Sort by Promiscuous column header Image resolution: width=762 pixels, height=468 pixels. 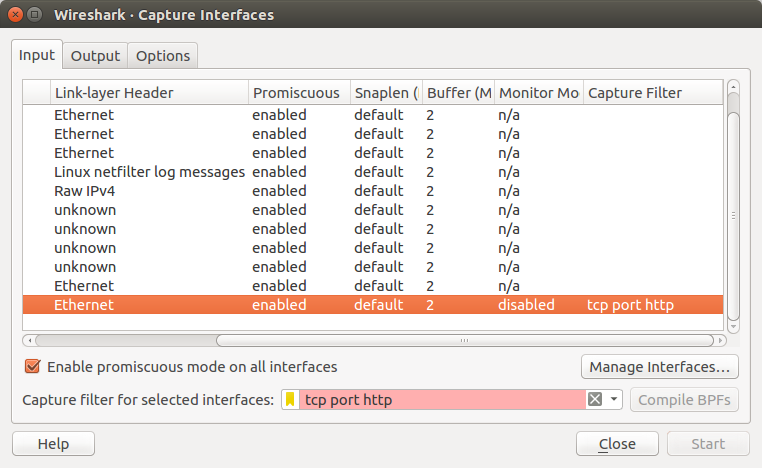pos(299,93)
